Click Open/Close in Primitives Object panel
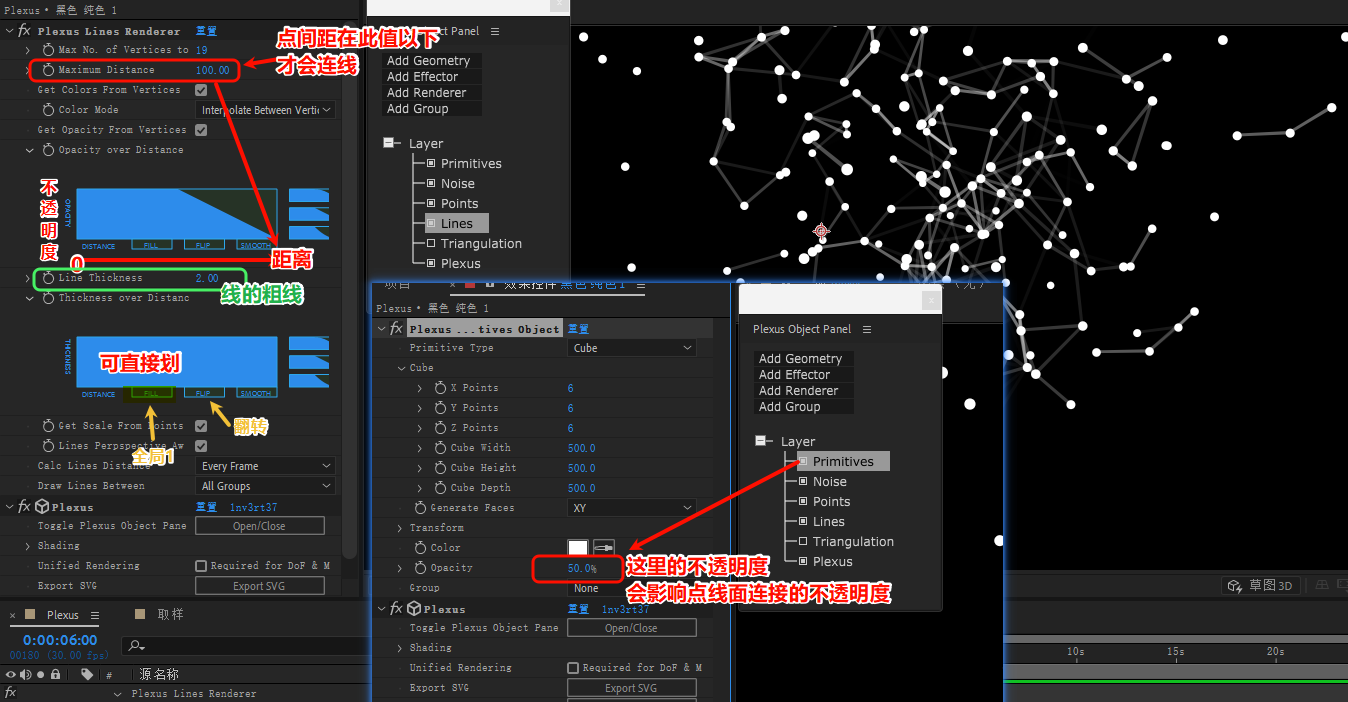This screenshot has height=702, width=1348. pos(632,628)
